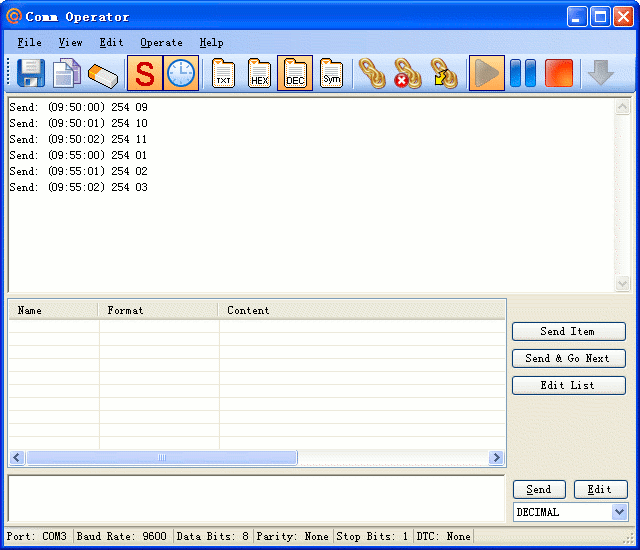Expand the DECIMAL format dropdown
This screenshot has height=550, width=640.
pos(620,512)
